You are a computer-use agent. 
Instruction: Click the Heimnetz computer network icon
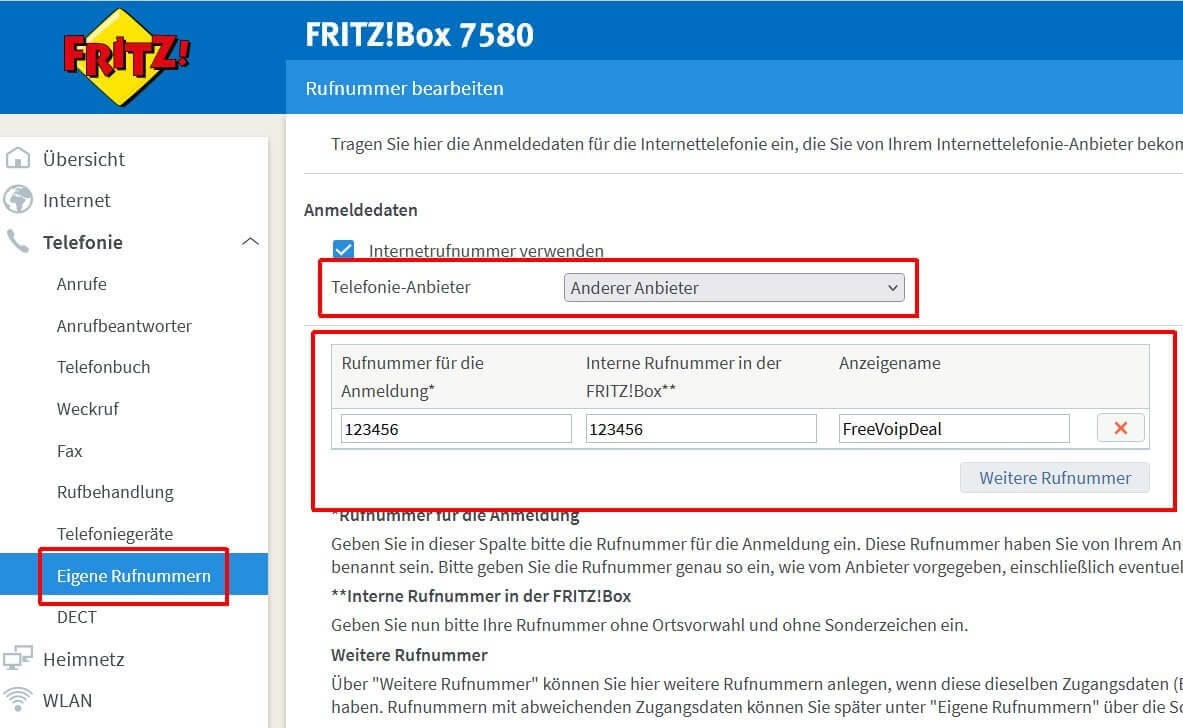coord(18,659)
